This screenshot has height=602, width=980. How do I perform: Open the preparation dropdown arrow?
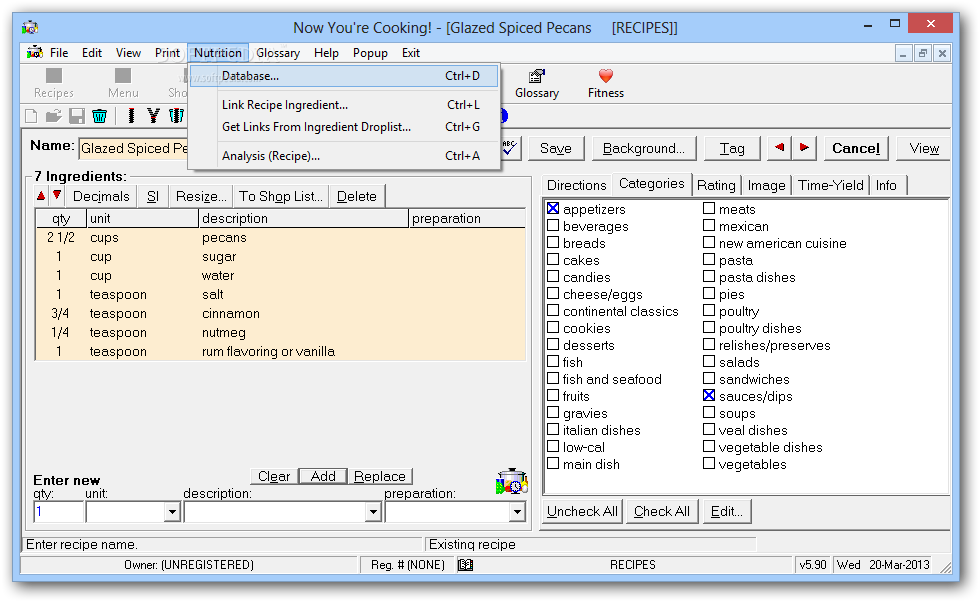coord(517,512)
